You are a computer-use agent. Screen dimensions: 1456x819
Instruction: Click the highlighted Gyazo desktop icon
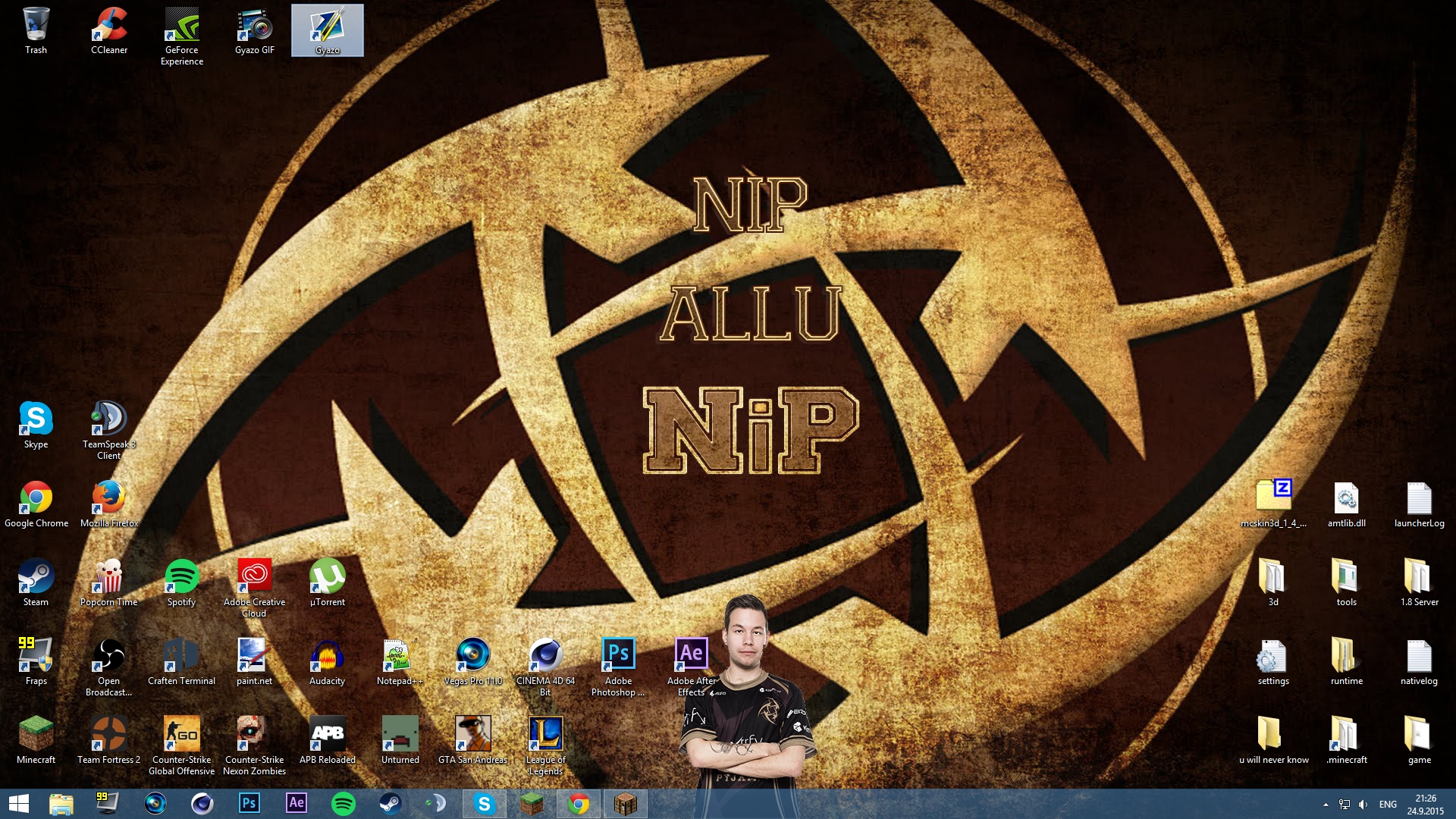pos(328,30)
